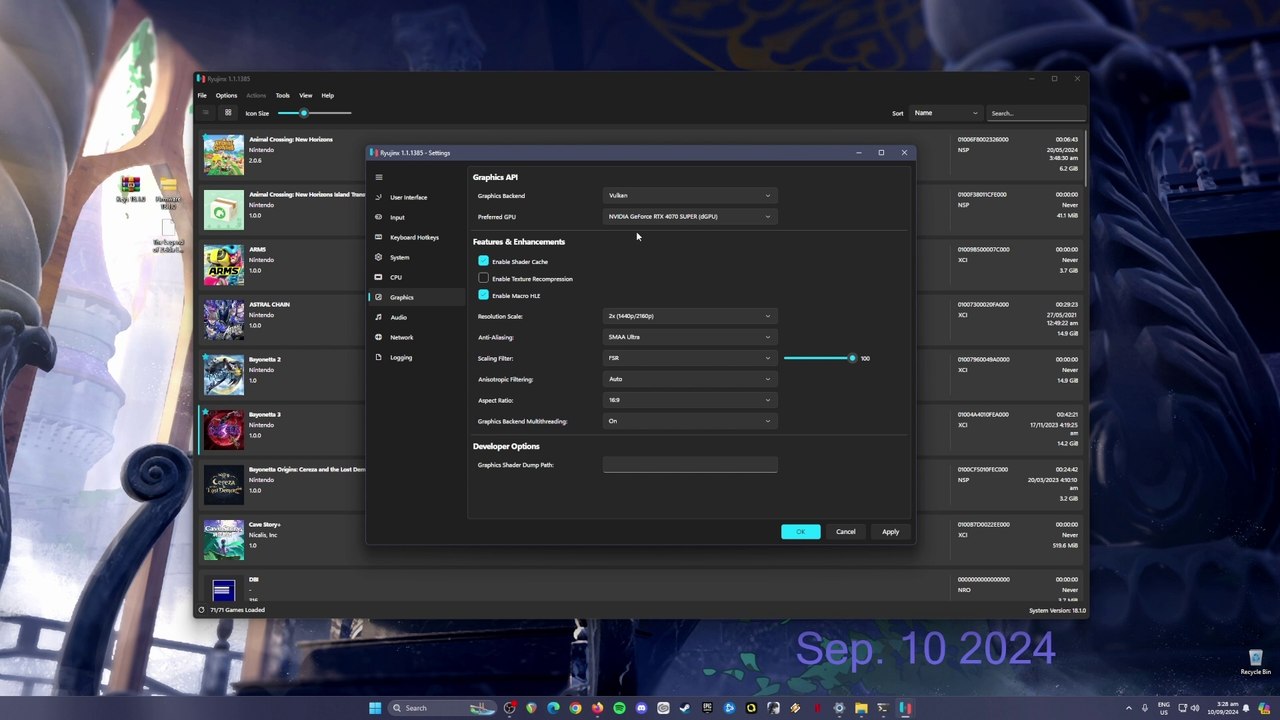The image size is (1280, 720).
Task: Open Microsoft Edge from the taskbar
Action: click(x=553, y=708)
